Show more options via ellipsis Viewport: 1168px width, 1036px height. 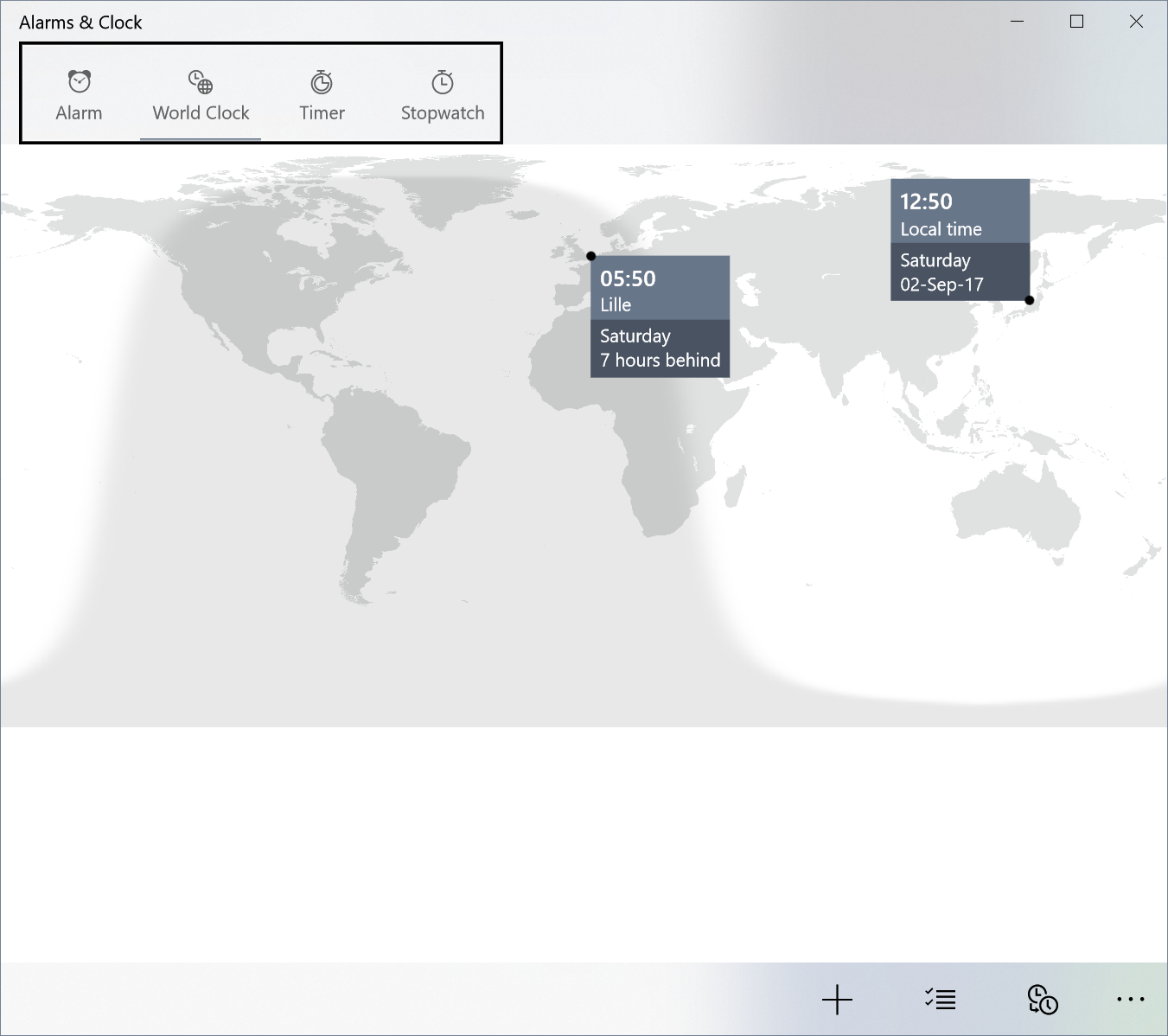click(x=1130, y=1000)
